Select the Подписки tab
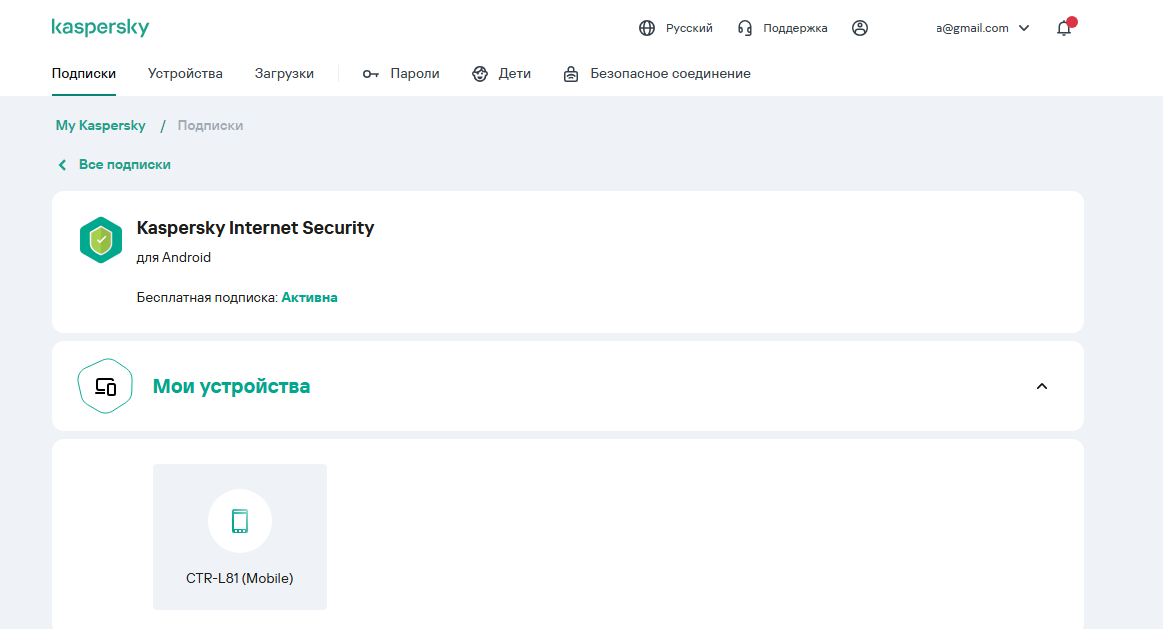Screen dimensions: 1163x629 tap(83, 73)
